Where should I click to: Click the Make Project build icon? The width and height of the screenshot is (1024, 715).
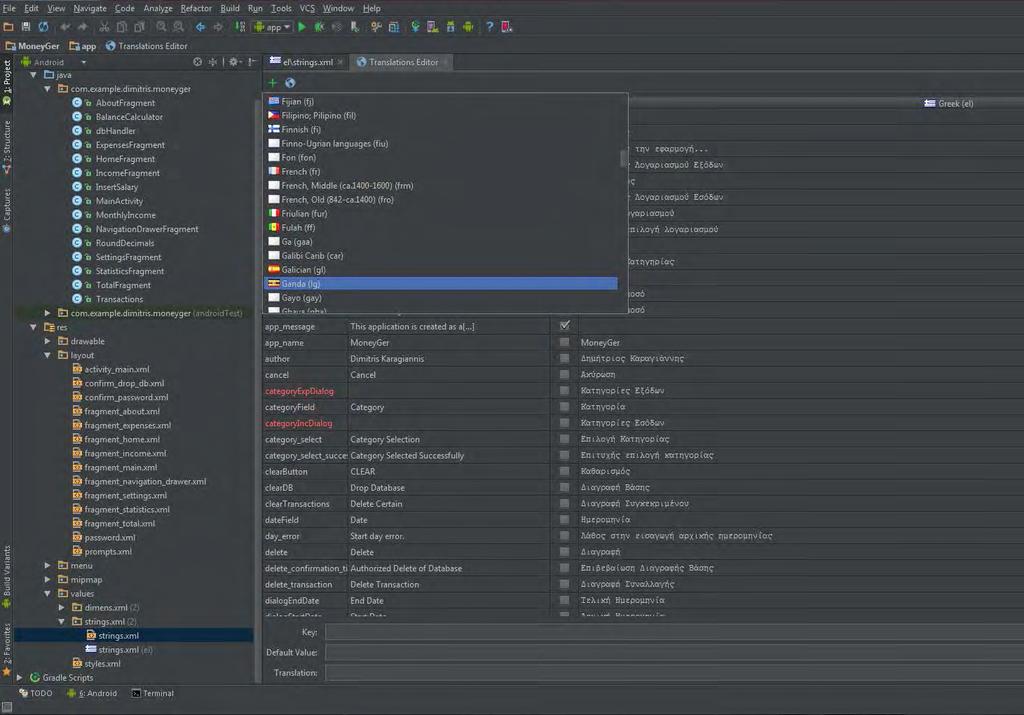240,27
